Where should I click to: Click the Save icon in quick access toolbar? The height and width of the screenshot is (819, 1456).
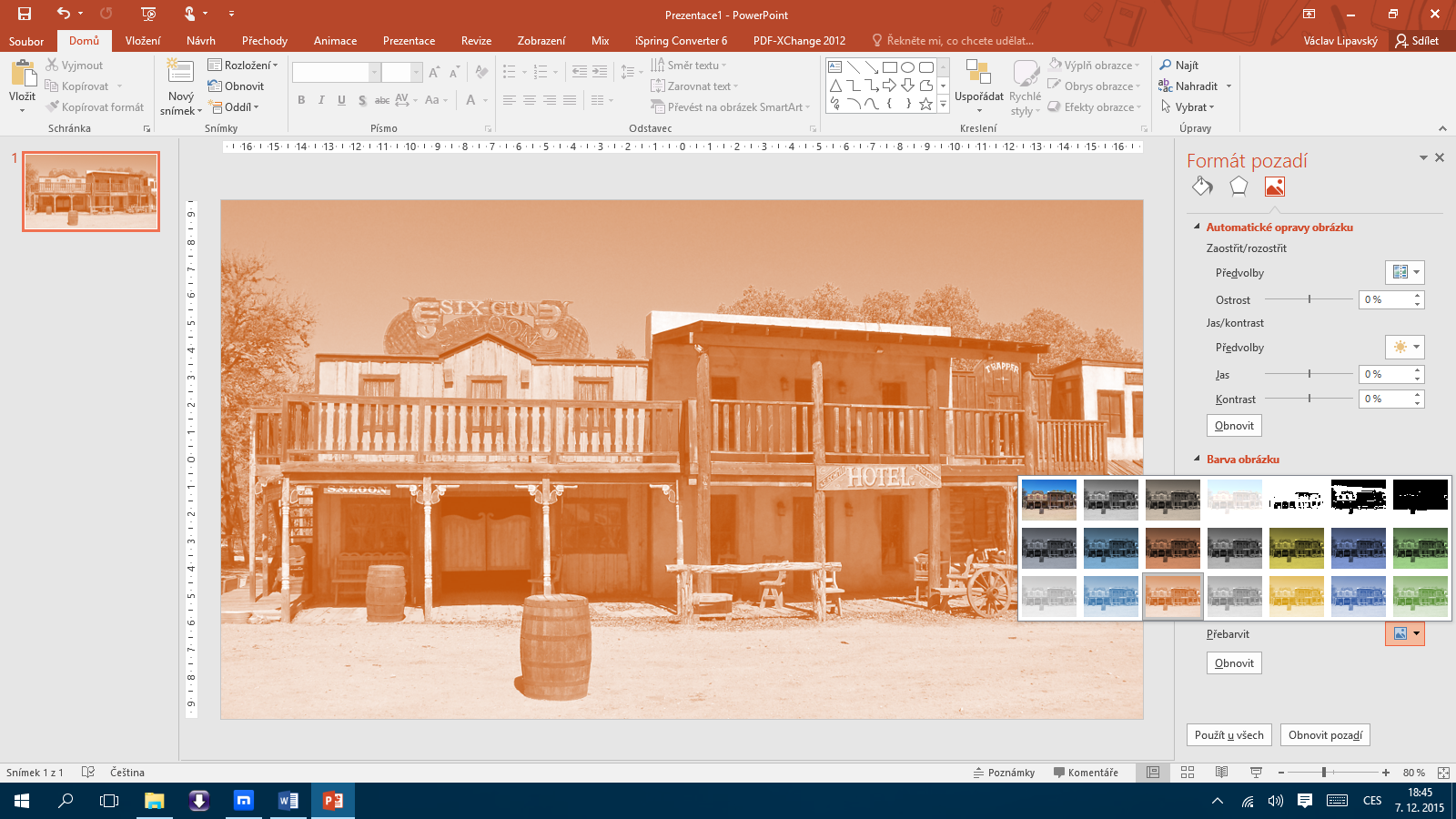click(25, 14)
